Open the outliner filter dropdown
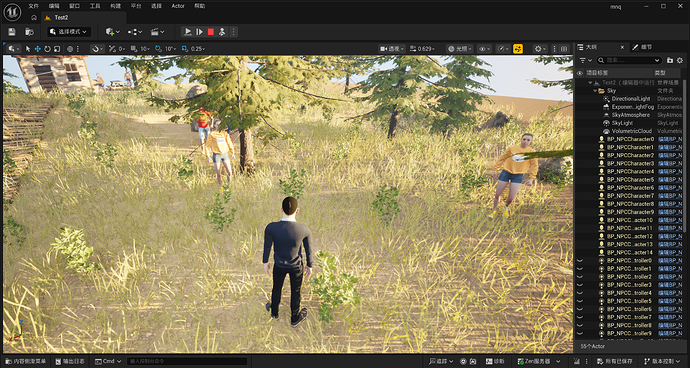690x368 pixels. pos(586,60)
